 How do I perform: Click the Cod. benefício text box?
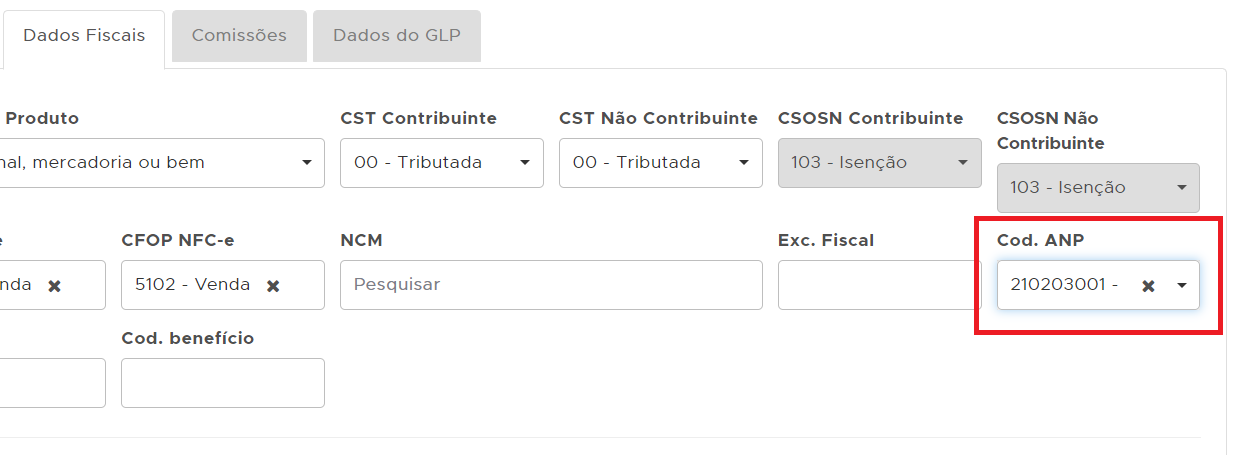[222, 383]
